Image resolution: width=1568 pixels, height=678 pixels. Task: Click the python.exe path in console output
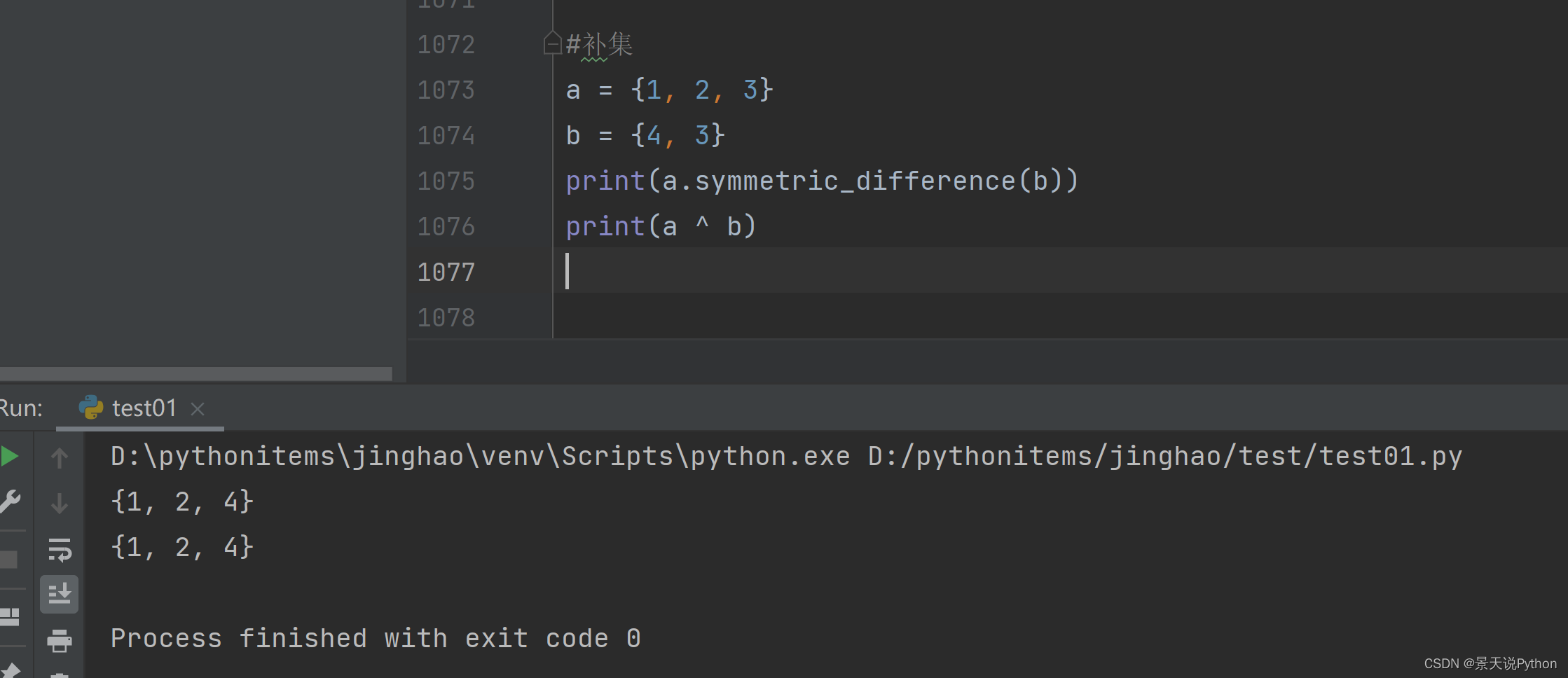pos(480,457)
